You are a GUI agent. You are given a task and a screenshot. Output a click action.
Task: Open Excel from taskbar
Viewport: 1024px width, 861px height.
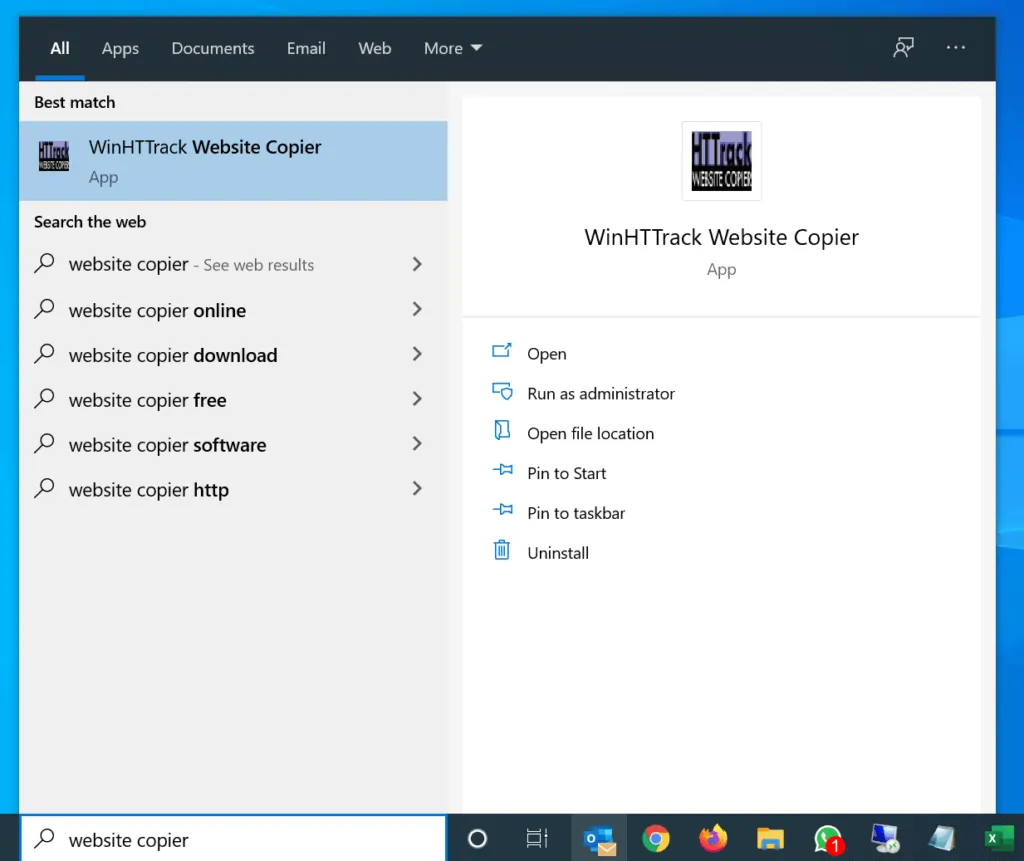(999, 839)
